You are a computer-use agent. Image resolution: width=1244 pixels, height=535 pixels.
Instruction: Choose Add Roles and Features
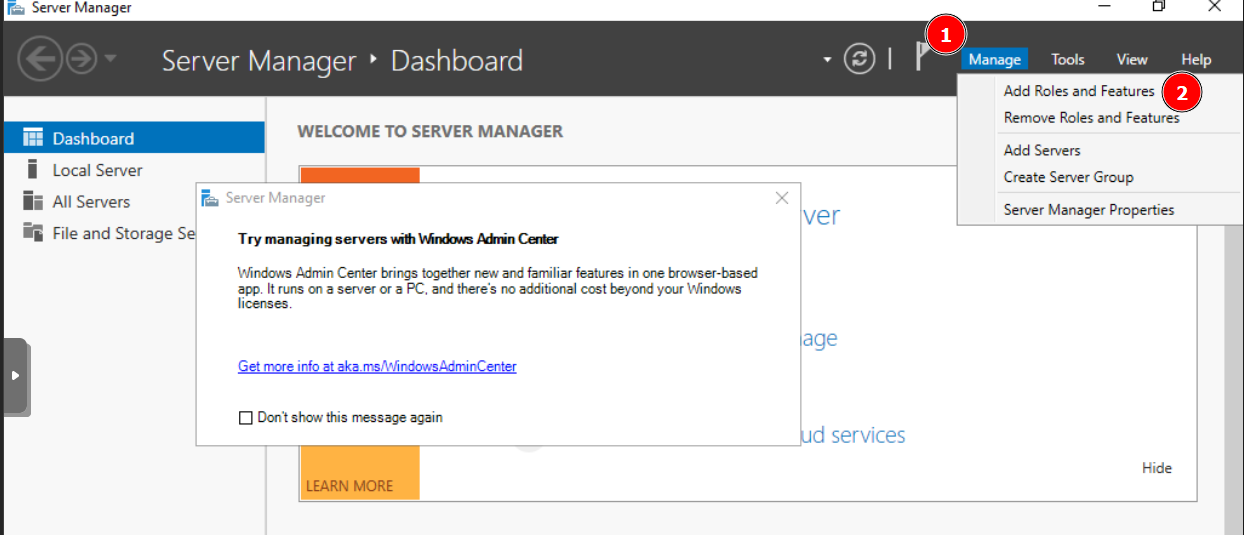pyautogui.click(x=1078, y=91)
